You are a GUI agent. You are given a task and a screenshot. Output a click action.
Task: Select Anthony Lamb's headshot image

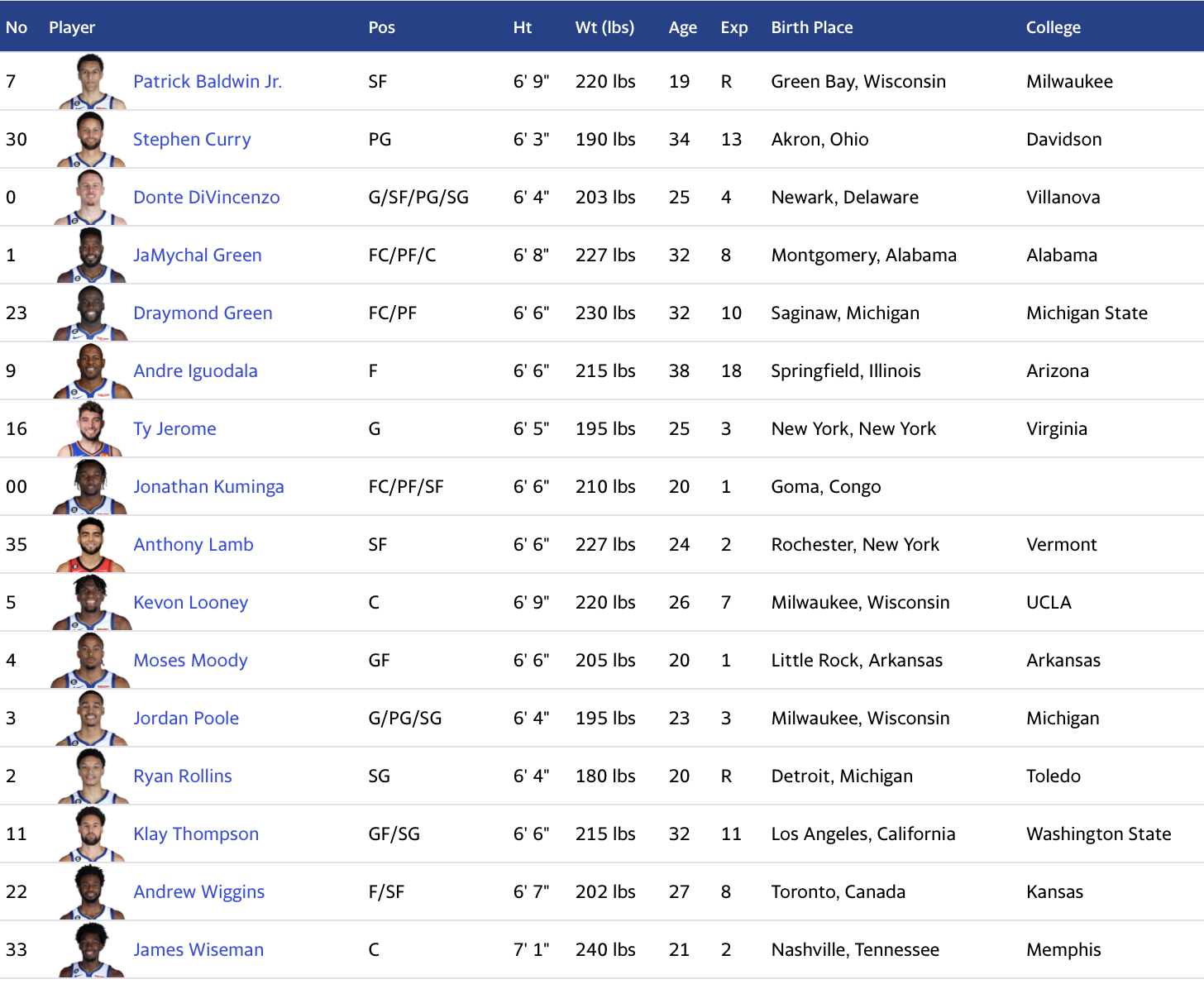pos(92,544)
